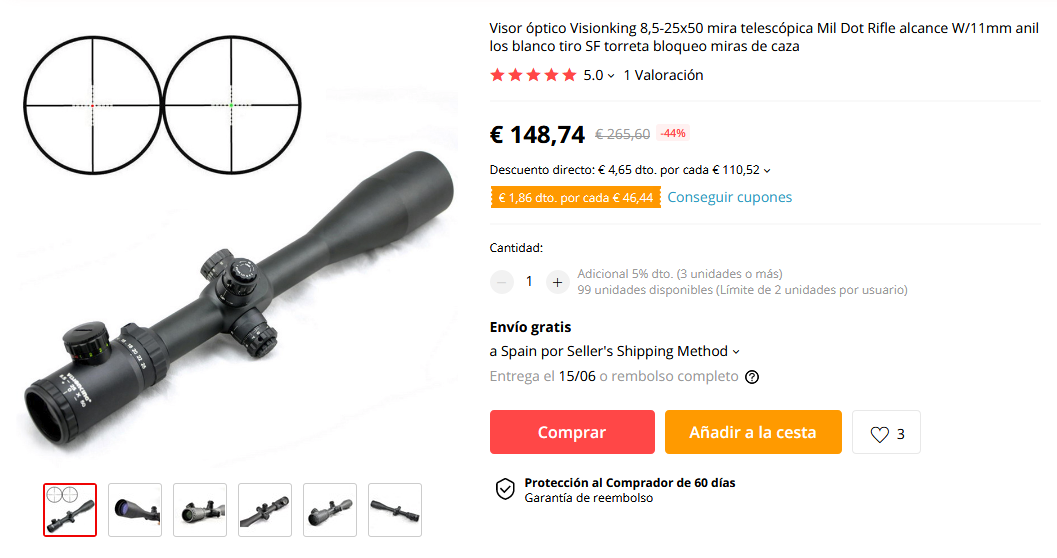Image resolution: width=1057 pixels, height=558 pixels.
Task: Click the orange coupon discount tag
Action: tap(576, 197)
